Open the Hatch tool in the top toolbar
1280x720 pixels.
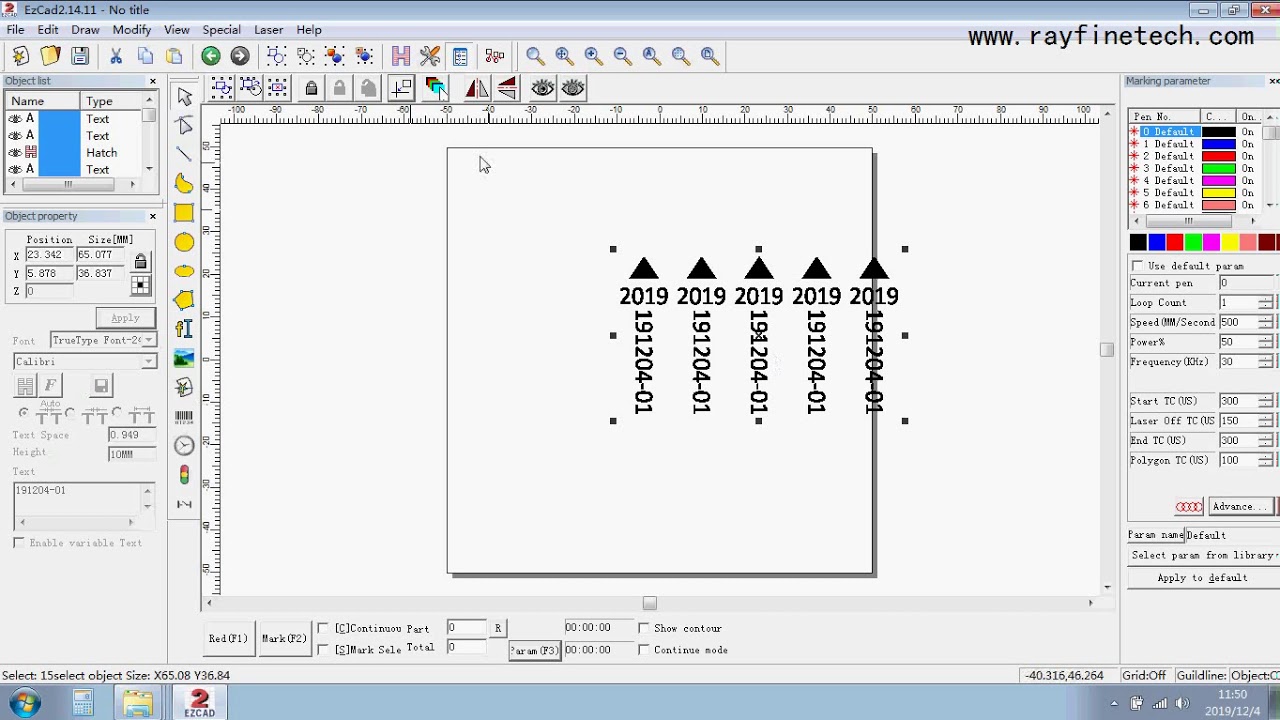[401, 56]
